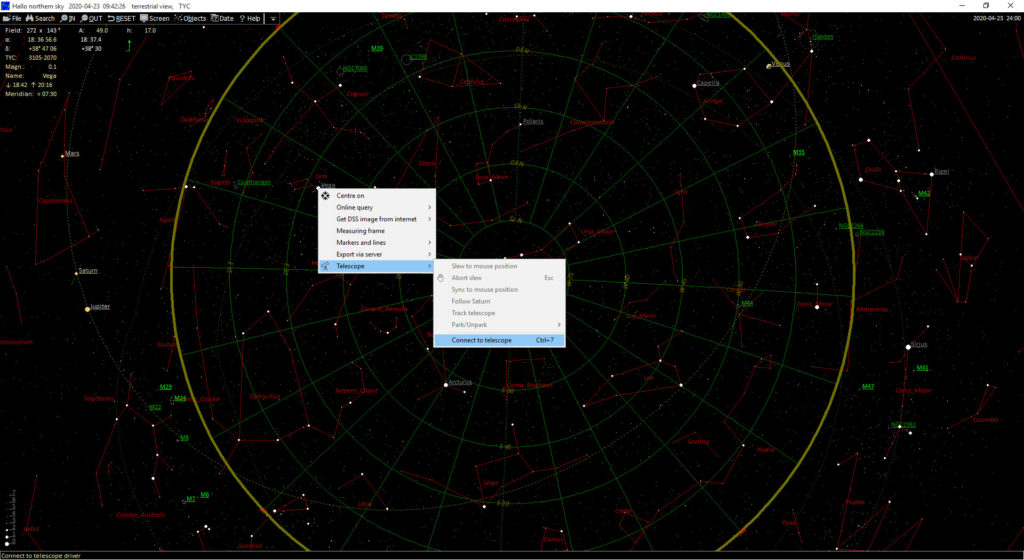Open the Objects menu
This screenshot has height=560, width=1024.
[191, 18]
